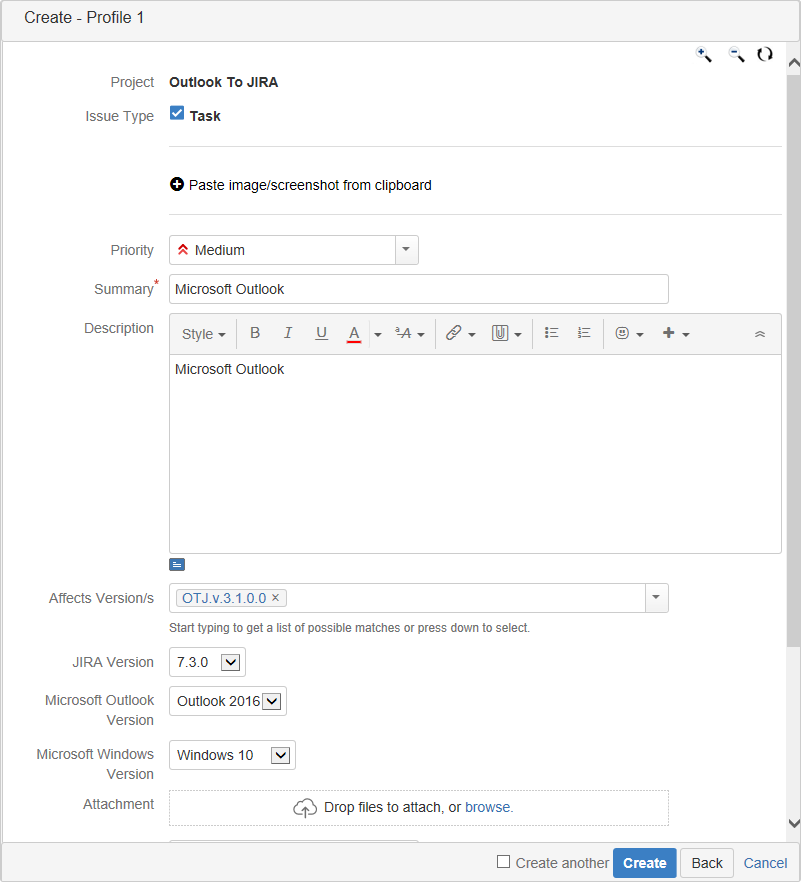Open the more formatting (aA) menu
Screen dimensions: 801x882
pyautogui.click(x=409, y=334)
